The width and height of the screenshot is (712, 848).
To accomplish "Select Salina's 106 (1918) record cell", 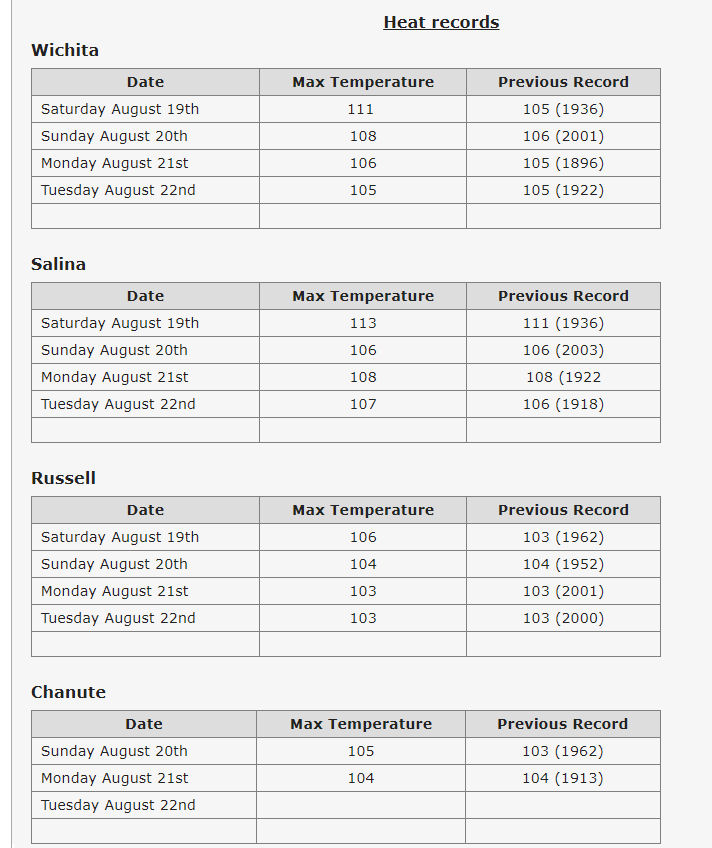I will tap(563, 404).
